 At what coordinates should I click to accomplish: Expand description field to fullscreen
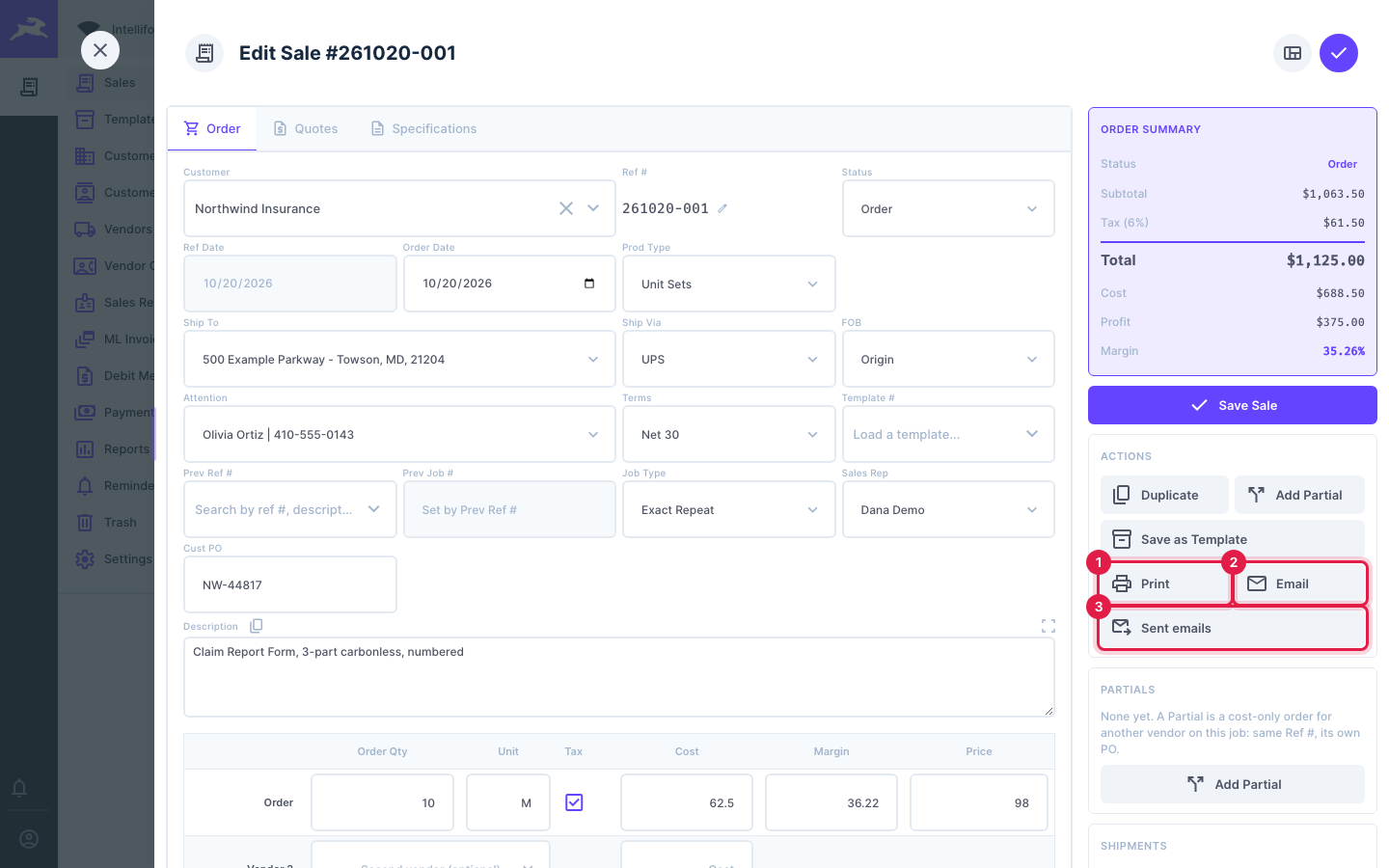1049,626
